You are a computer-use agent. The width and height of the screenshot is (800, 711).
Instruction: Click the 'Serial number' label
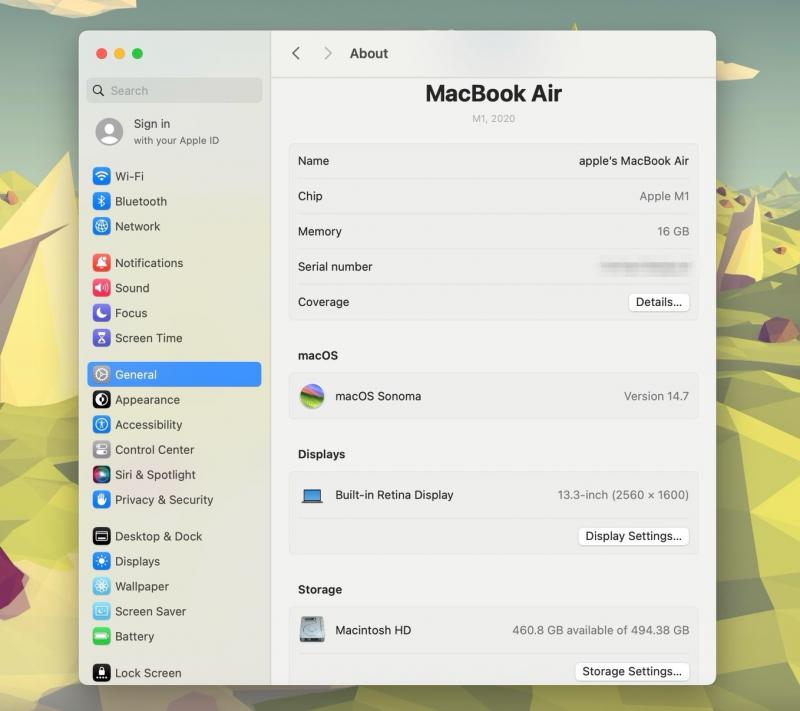[x=335, y=266]
